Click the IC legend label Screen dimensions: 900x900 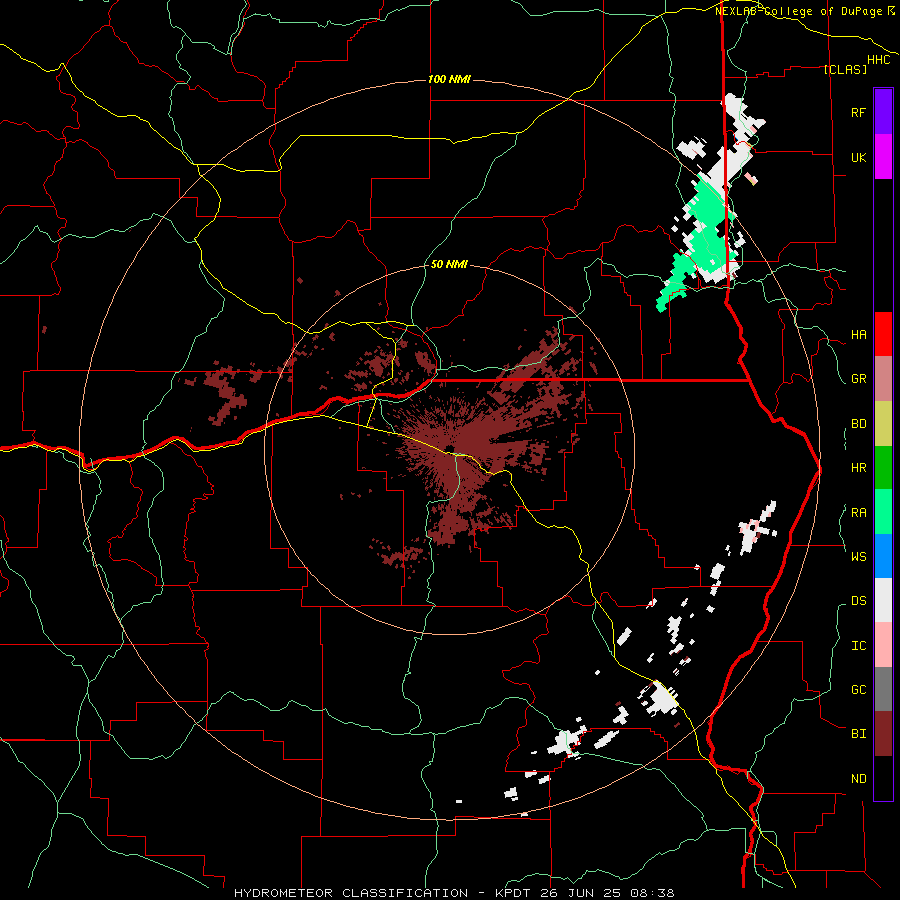pos(858,645)
